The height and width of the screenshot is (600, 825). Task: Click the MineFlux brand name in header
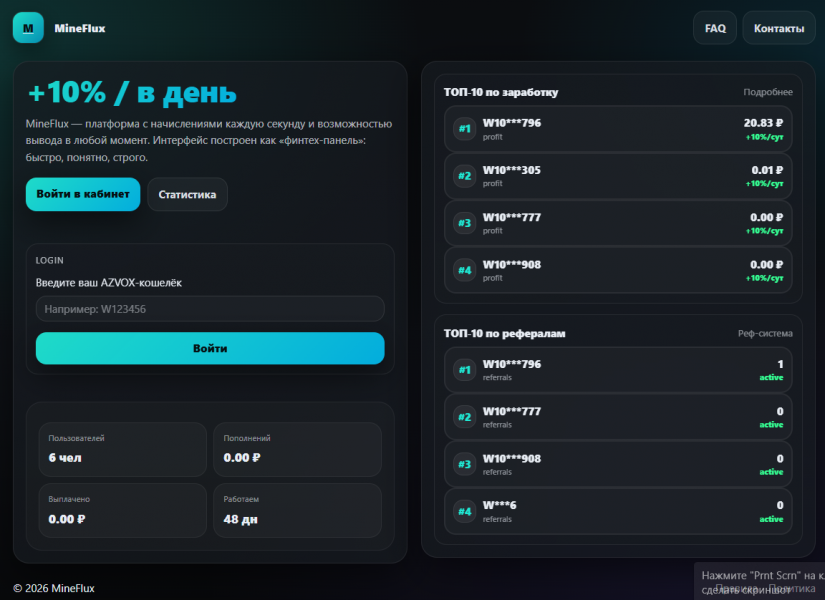pos(80,28)
